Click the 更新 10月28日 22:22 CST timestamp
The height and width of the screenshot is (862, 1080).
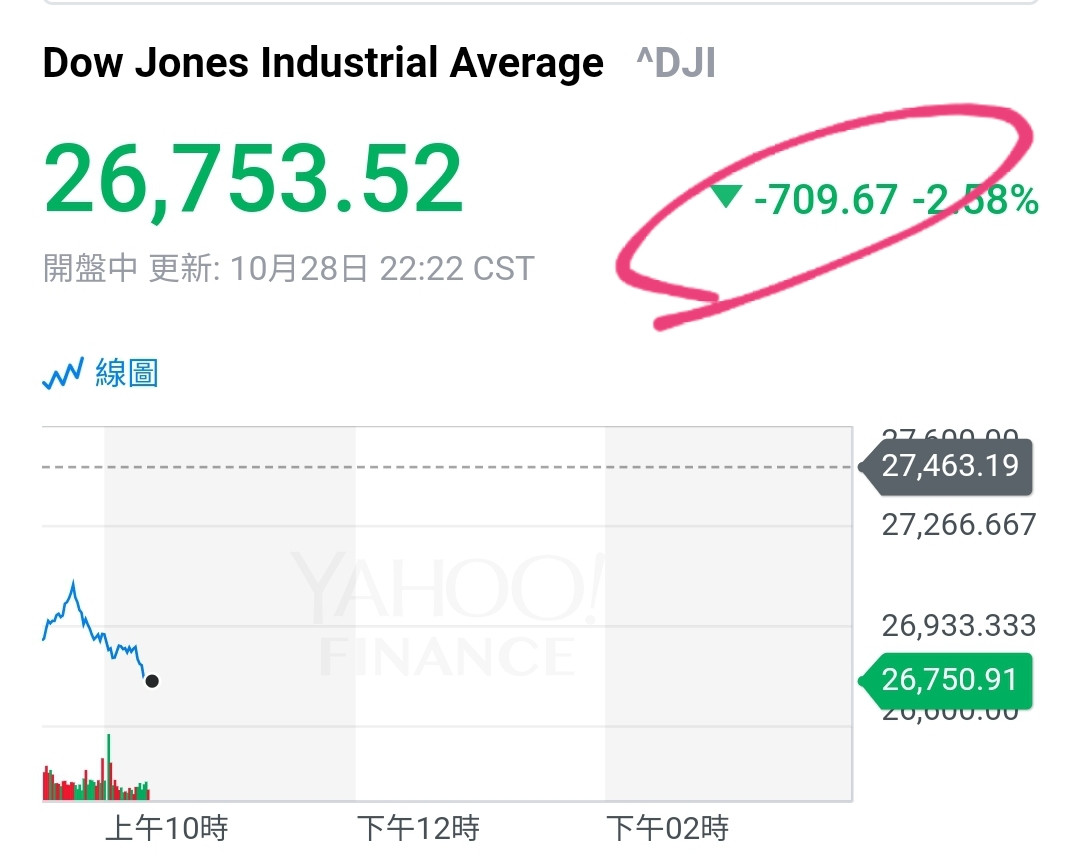click(x=341, y=269)
